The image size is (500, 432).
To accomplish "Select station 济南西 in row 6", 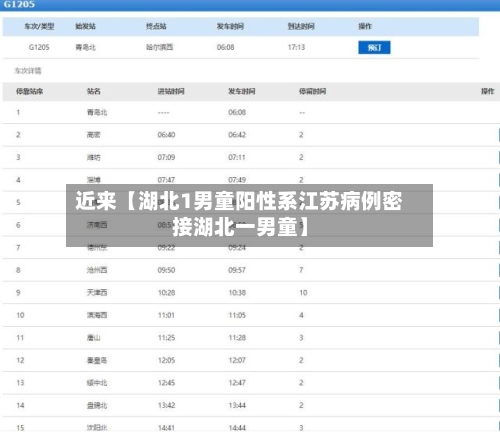I will pos(97,225).
